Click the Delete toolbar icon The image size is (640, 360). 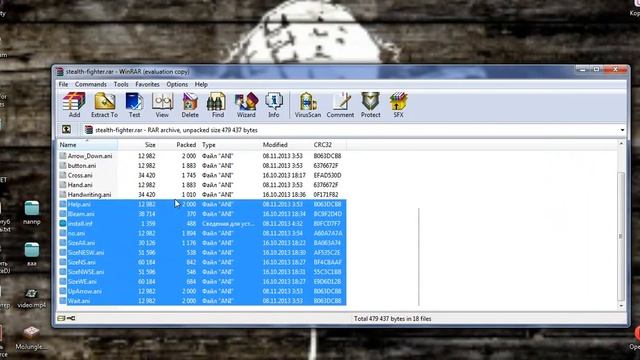tap(190, 104)
